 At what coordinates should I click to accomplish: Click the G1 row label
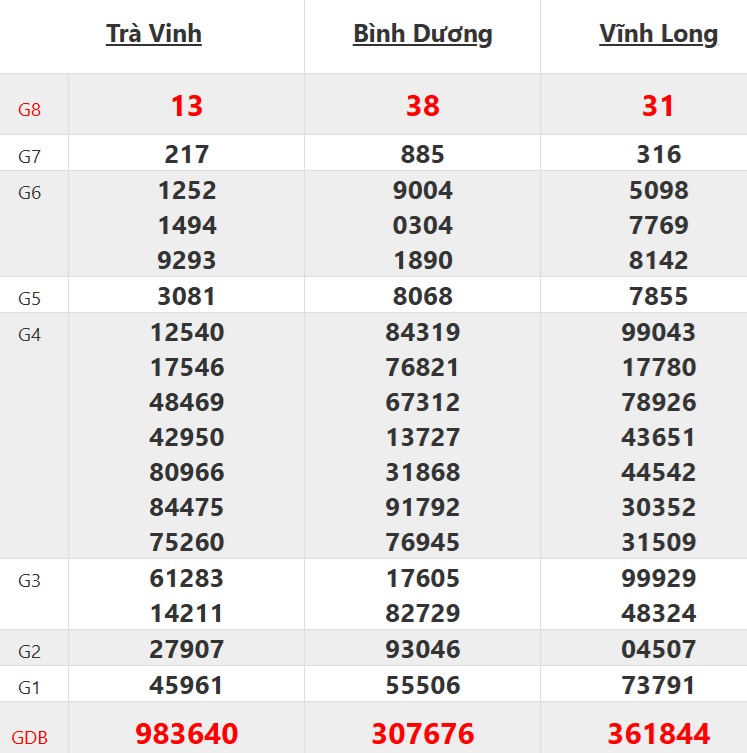30,687
